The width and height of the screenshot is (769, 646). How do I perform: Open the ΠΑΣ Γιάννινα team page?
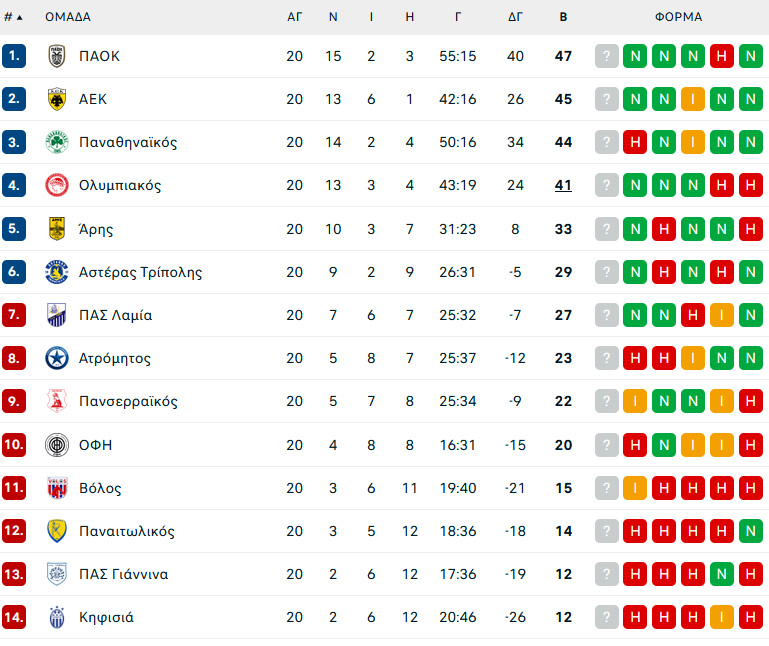[123, 574]
